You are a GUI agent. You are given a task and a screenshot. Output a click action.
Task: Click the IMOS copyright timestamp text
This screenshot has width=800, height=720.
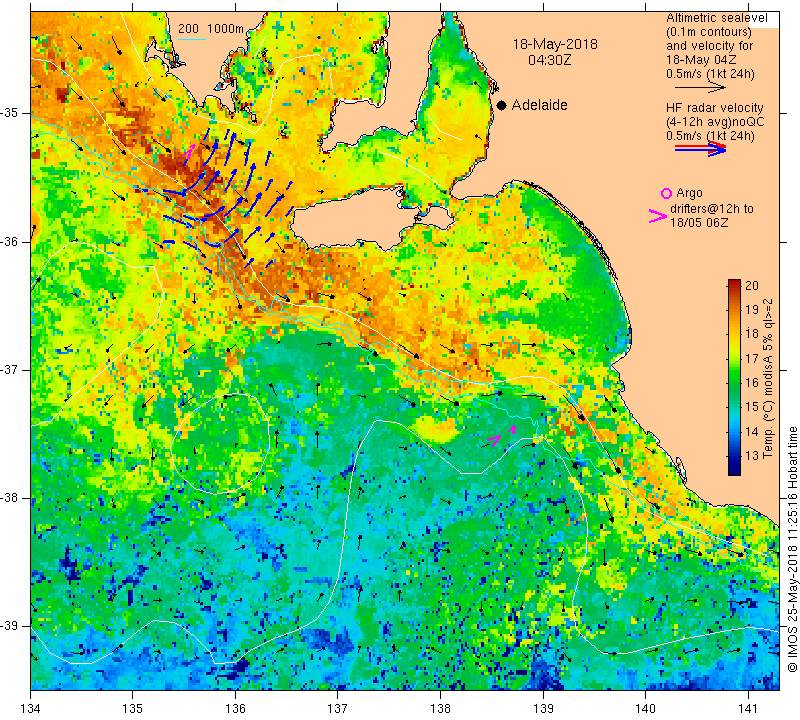[x=792, y=549]
